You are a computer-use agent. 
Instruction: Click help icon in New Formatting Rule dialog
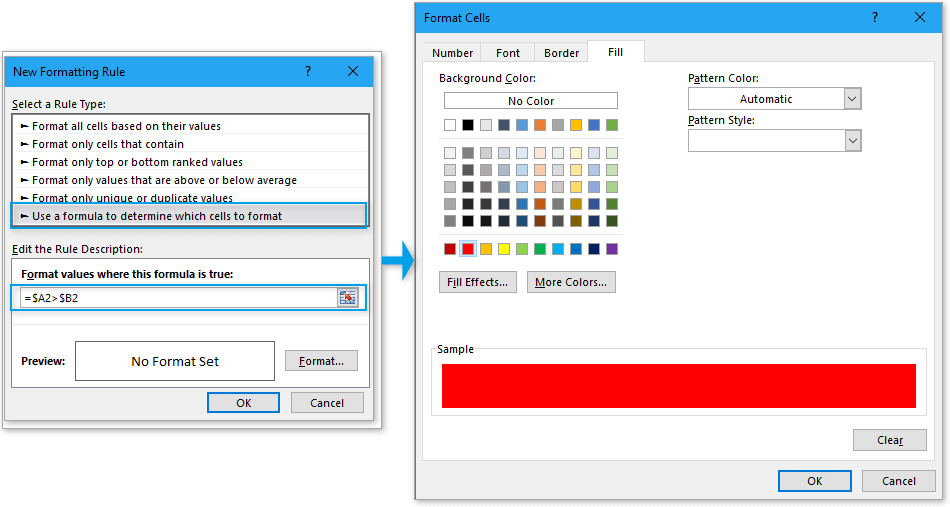click(x=307, y=71)
